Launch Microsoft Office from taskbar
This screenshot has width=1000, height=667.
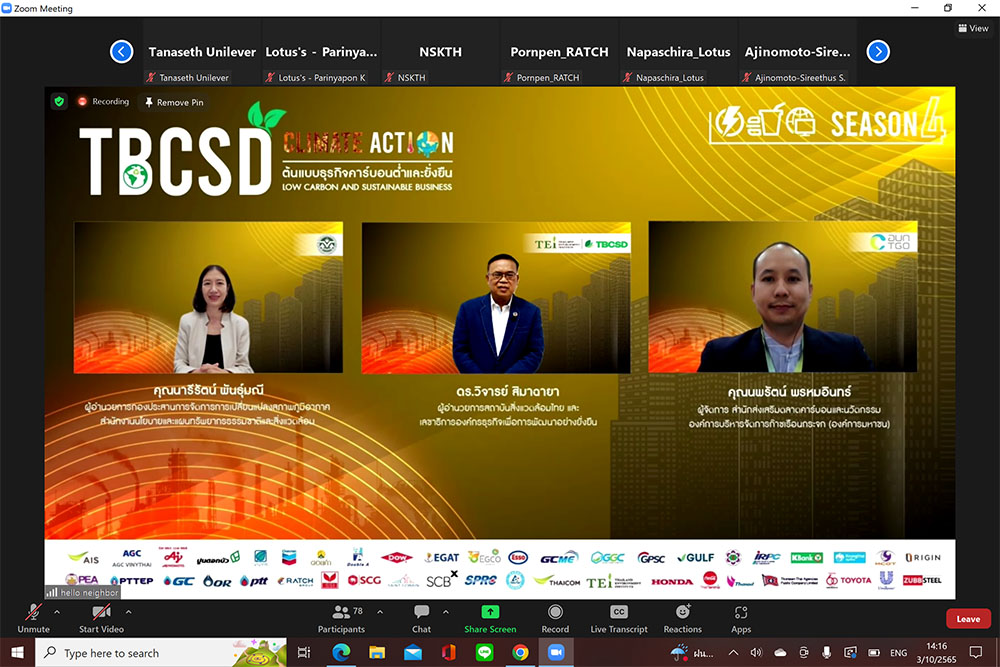click(x=449, y=652)
